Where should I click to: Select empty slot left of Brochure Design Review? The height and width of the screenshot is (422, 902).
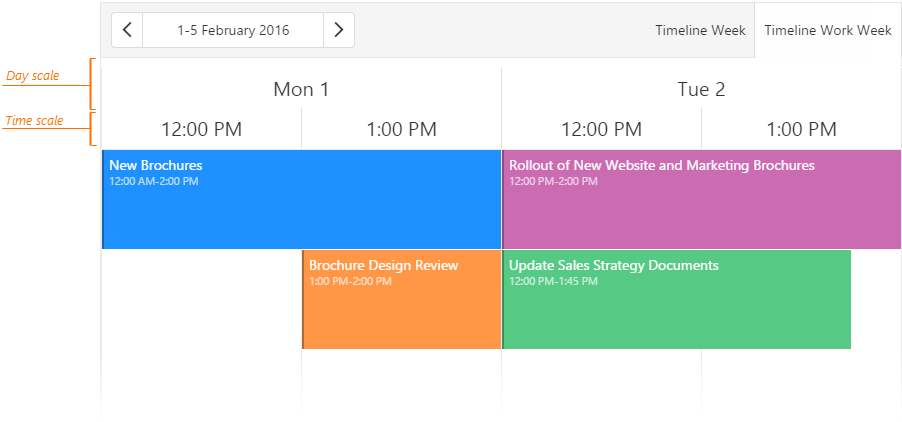(x=201, y=299)
